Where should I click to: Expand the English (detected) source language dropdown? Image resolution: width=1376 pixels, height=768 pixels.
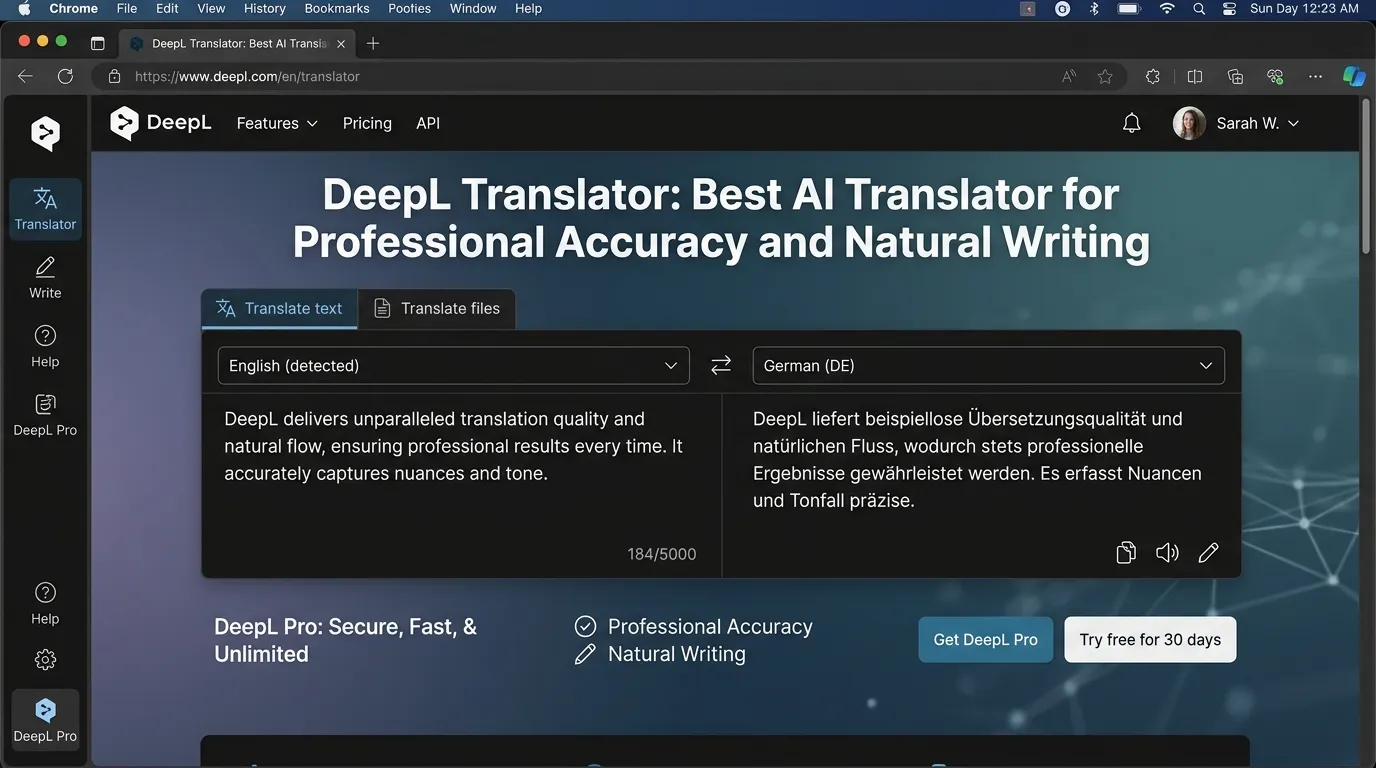pyautogui.click(x=454, y=366)
